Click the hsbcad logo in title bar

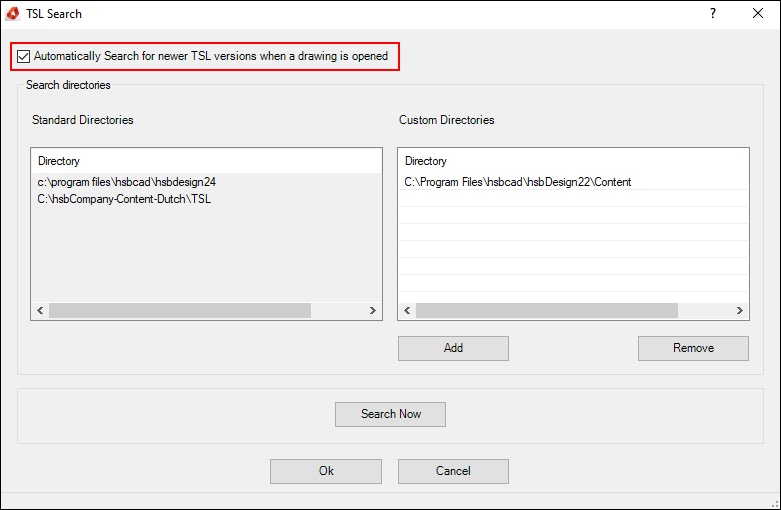click(x=13, y=13)
